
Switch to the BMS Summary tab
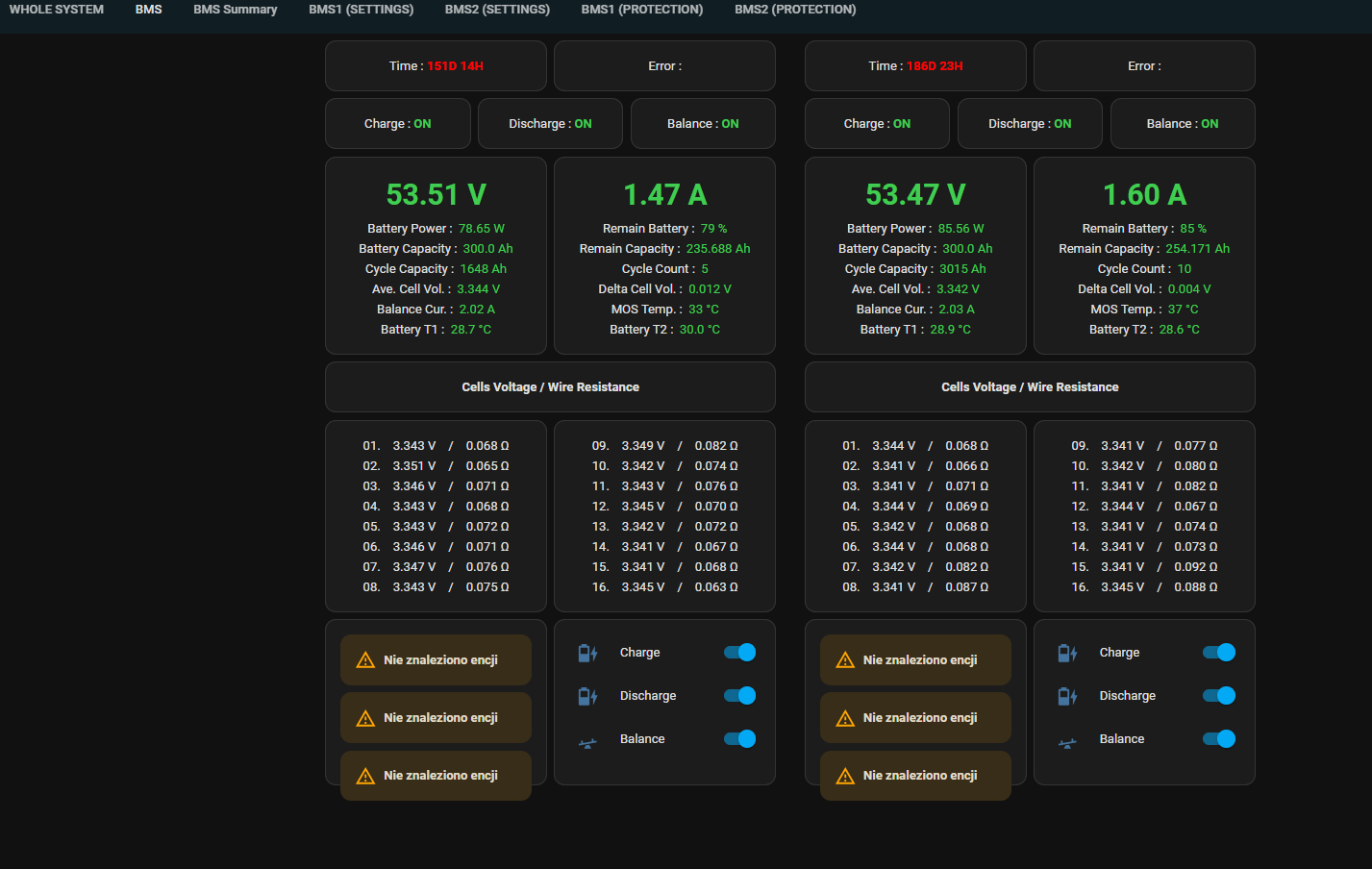(235, 10)
